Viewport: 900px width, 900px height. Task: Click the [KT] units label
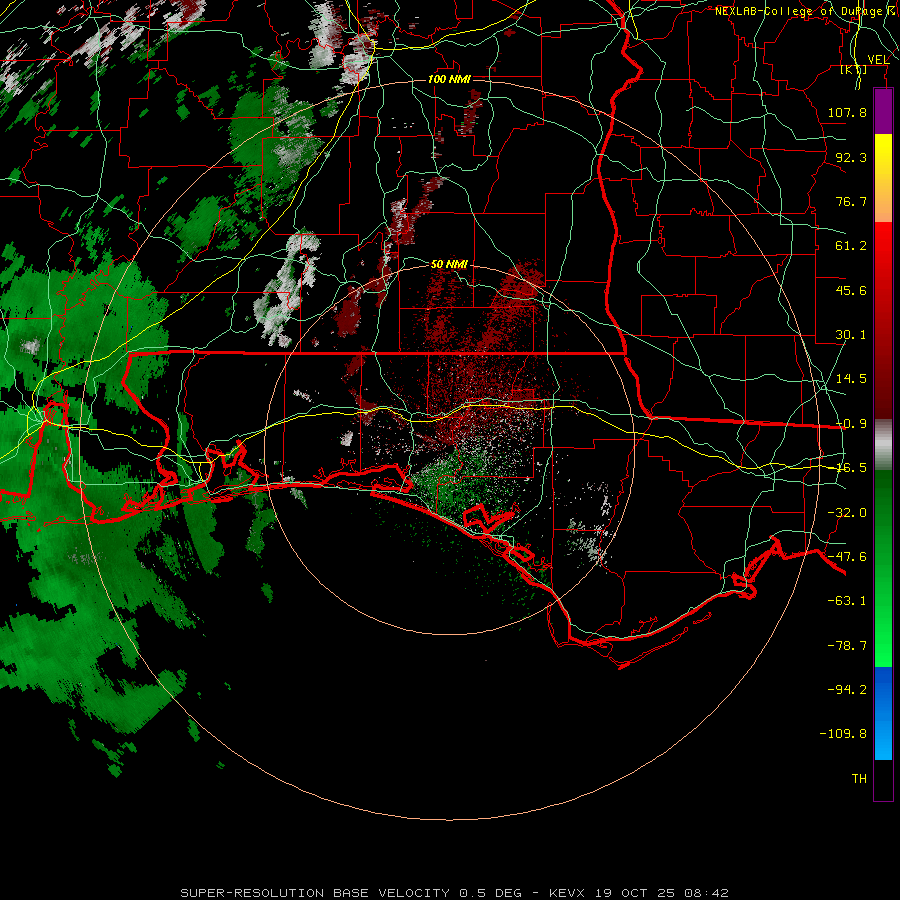pyautogui.click(x=854, y=70)
